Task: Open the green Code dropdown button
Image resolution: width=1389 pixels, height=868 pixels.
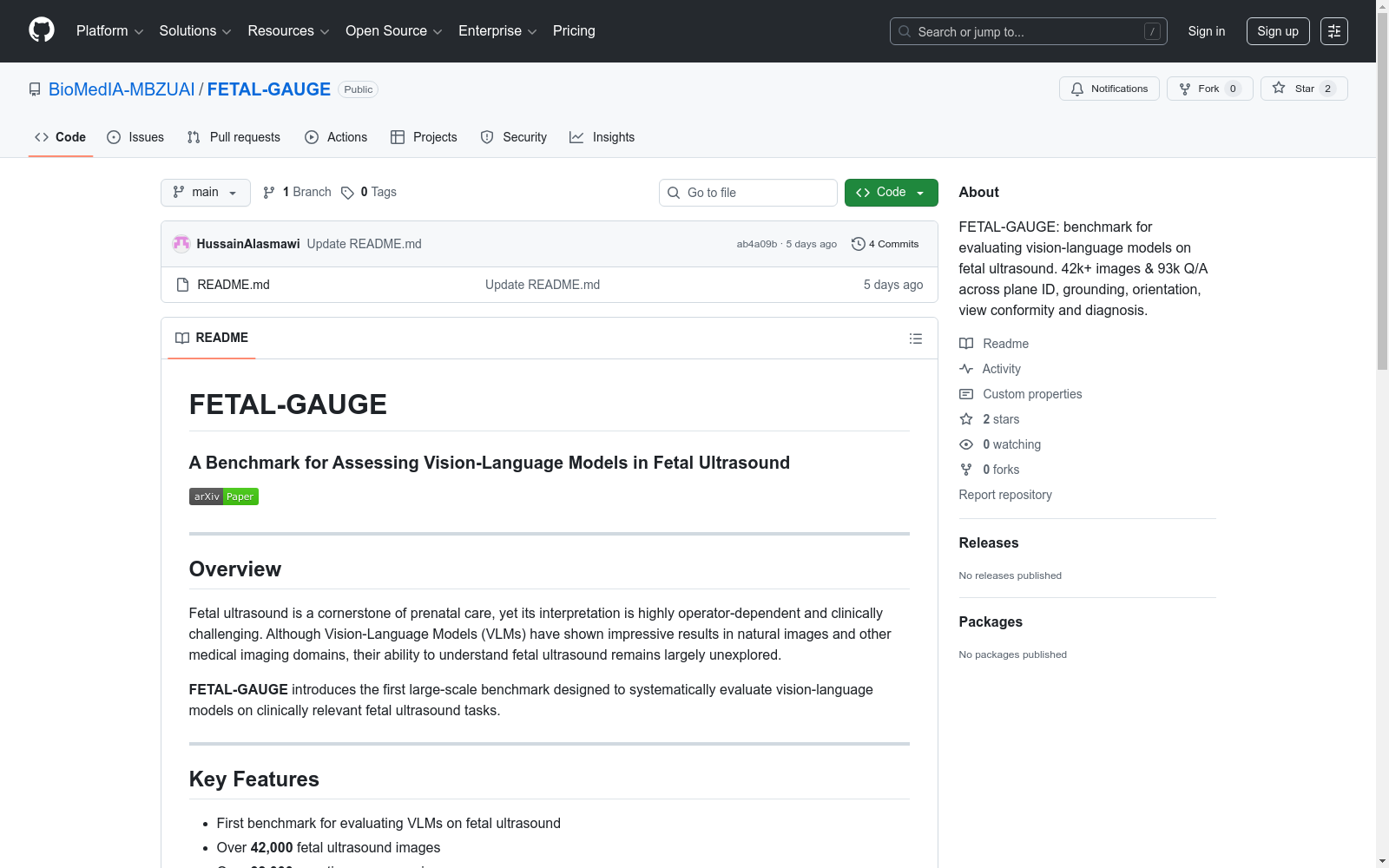Action: 891,193
